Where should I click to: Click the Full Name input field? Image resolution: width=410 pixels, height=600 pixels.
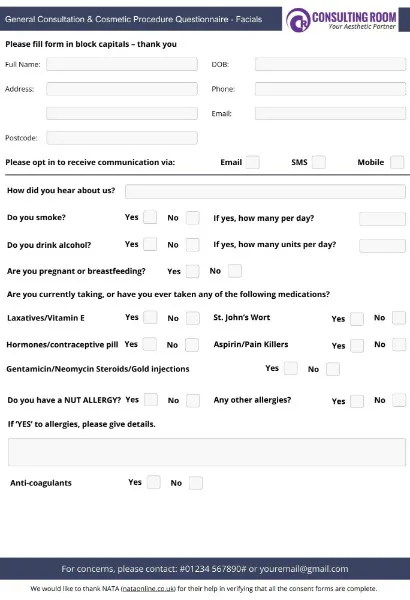[122, 64]
